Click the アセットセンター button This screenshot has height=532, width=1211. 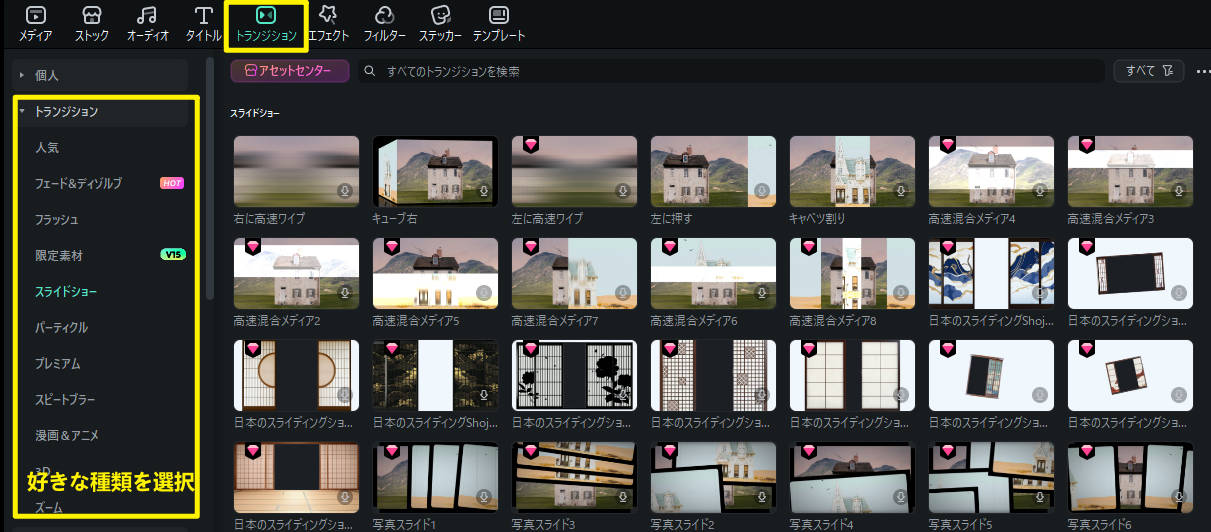coord(289,71)
